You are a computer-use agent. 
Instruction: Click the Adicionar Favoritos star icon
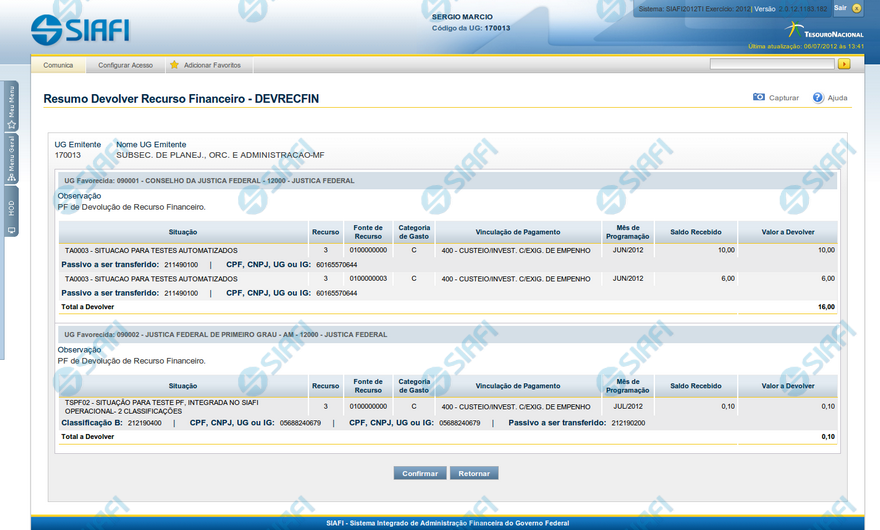[174, 65]
